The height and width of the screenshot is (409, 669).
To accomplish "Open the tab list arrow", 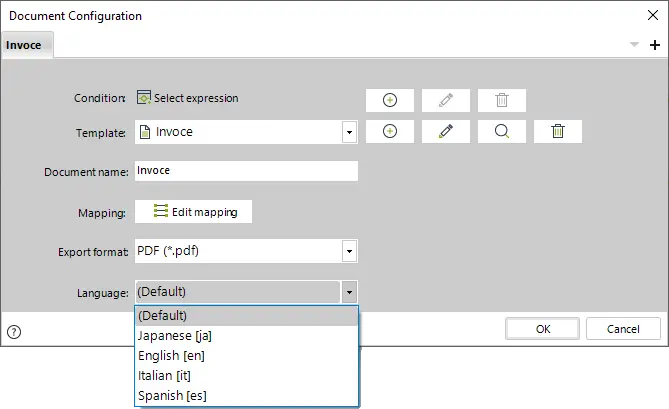I will coord(634,44).
